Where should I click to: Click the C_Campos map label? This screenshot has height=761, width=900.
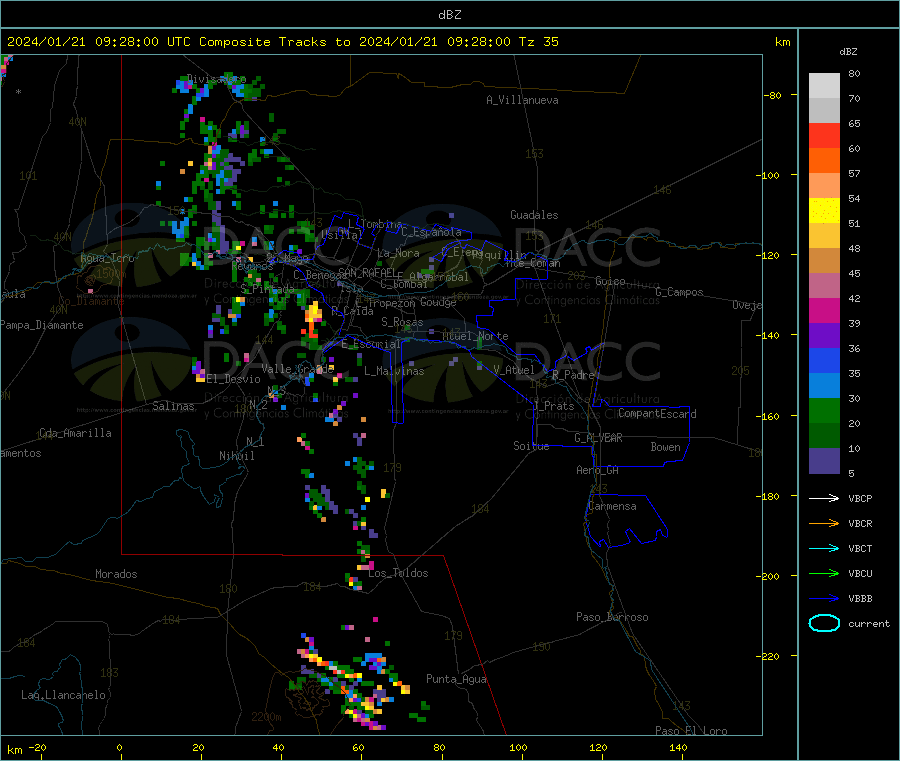click(x=679, y=292)
